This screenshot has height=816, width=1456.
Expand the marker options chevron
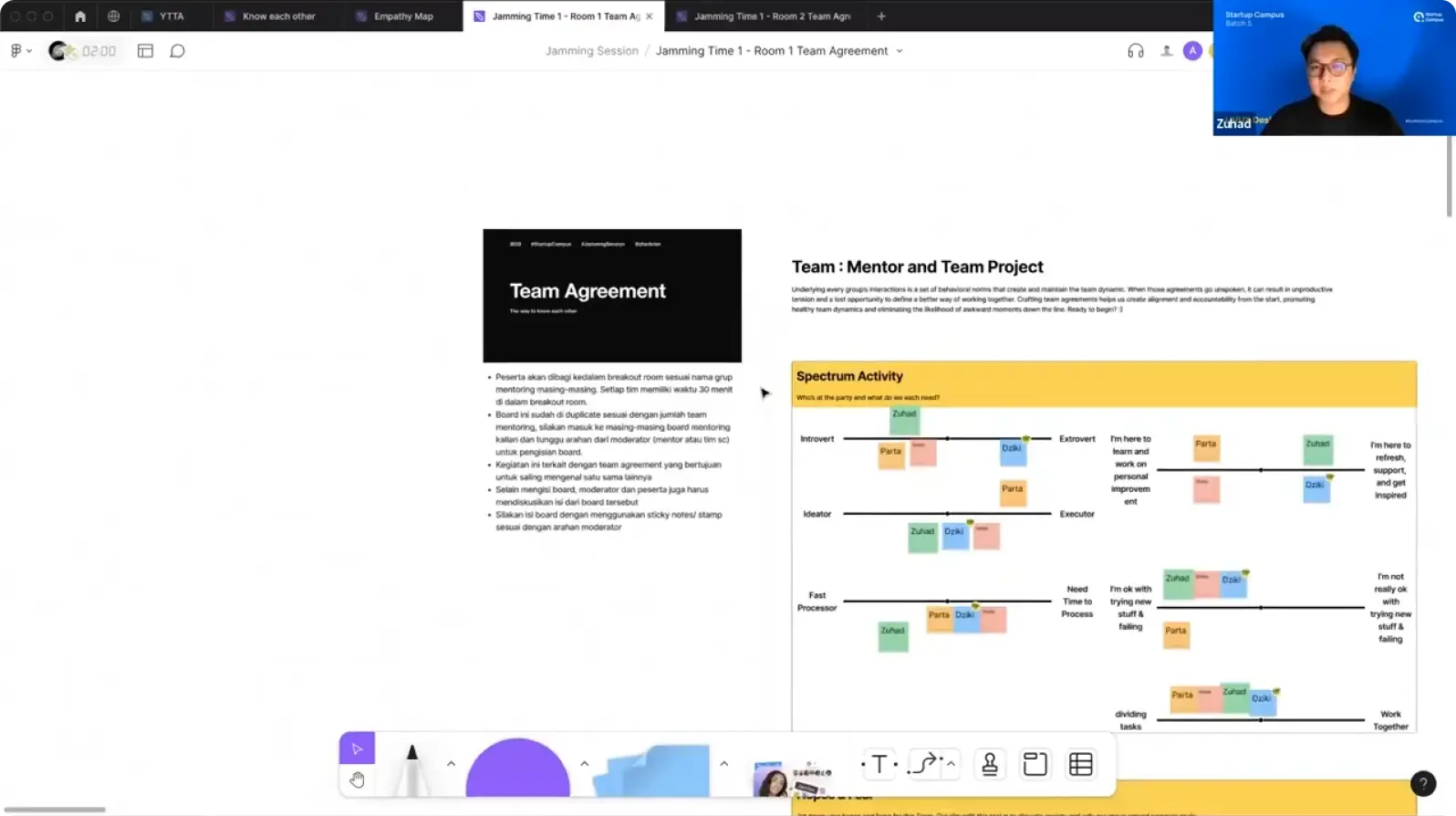(x=451, y=763)
